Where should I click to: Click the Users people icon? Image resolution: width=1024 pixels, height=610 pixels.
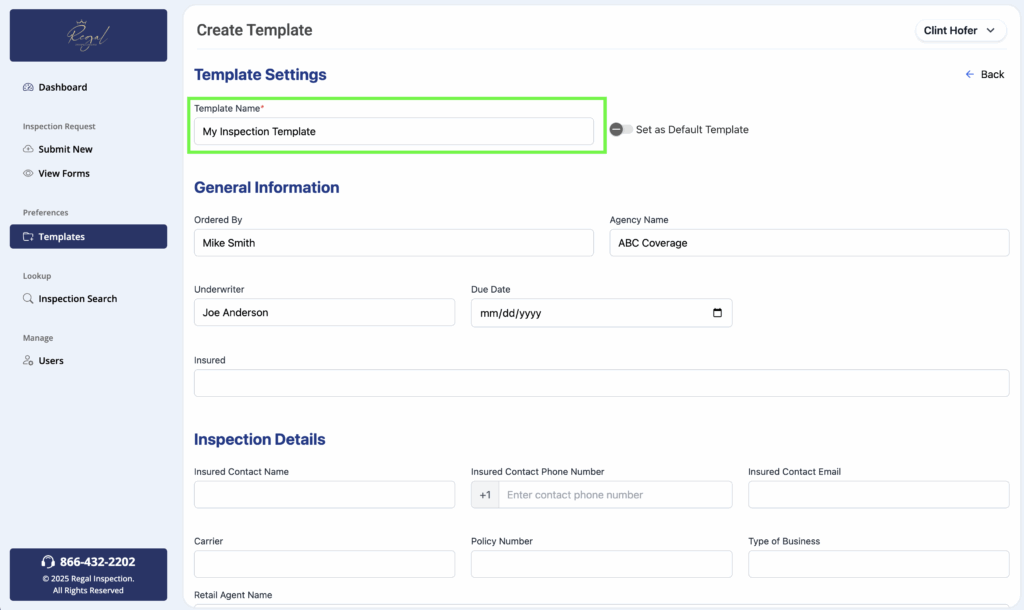28,361
